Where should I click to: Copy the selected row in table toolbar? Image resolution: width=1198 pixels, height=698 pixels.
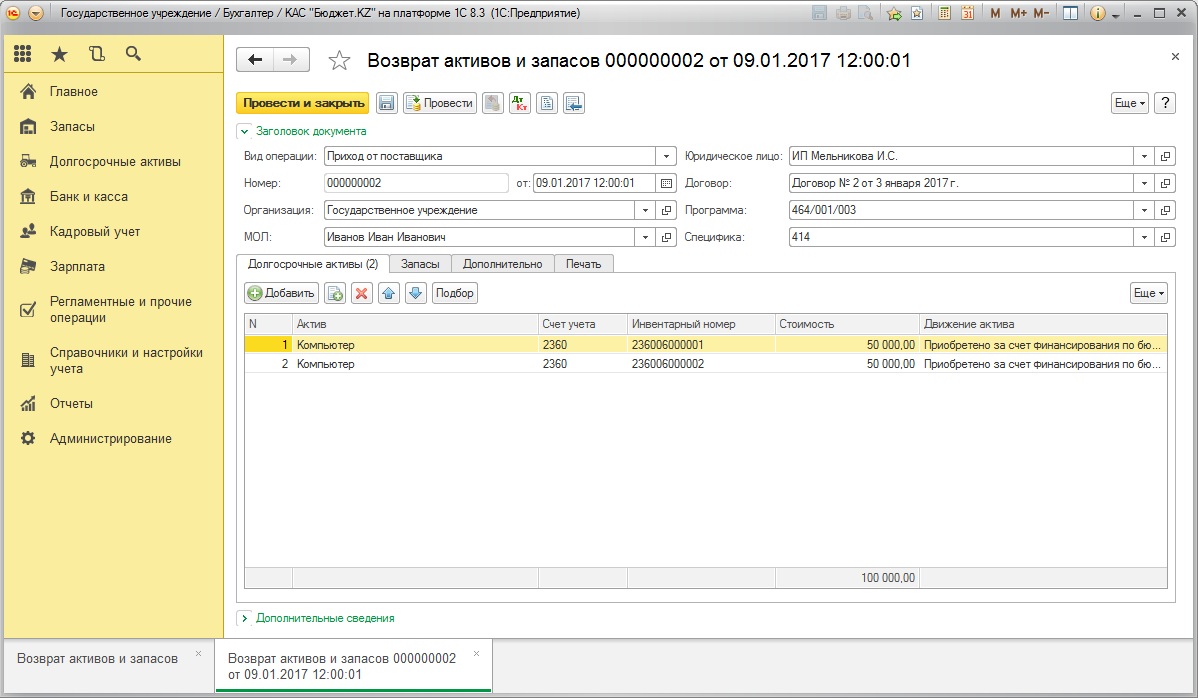[335, 293]
